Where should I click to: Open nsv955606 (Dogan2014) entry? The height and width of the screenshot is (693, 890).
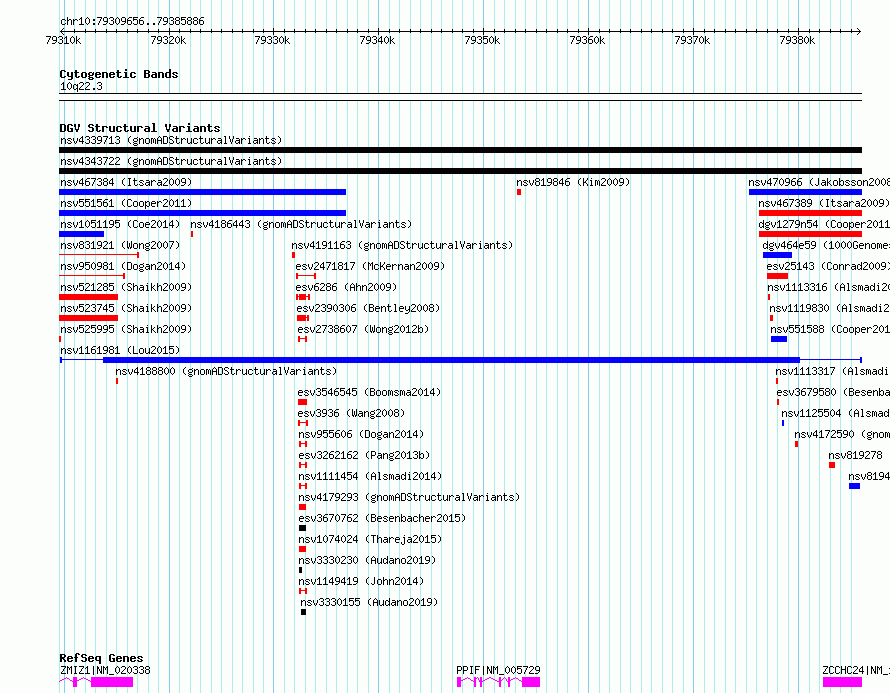pos(361,434)
